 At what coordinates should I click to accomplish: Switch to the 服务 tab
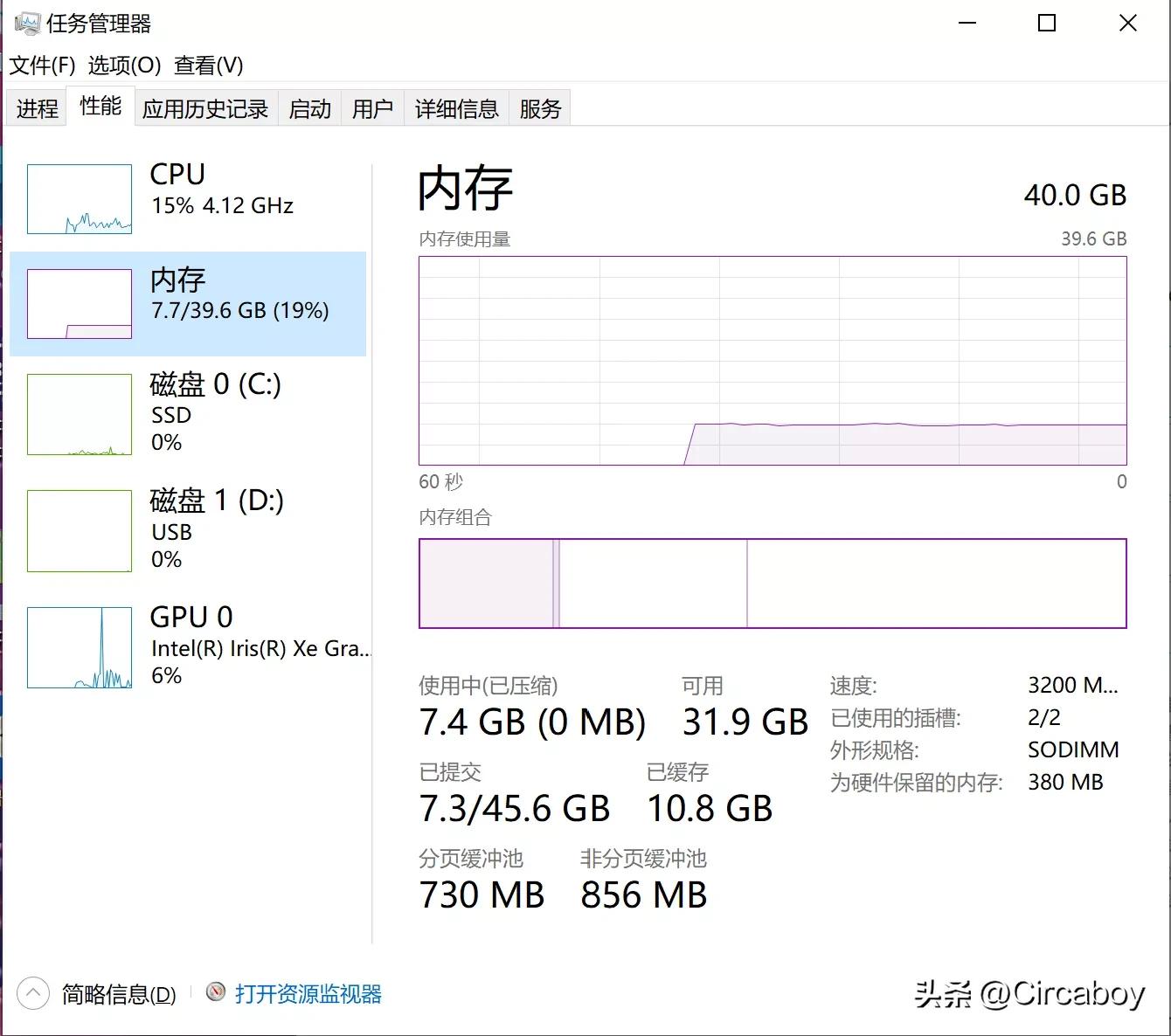tap(539, 108)
